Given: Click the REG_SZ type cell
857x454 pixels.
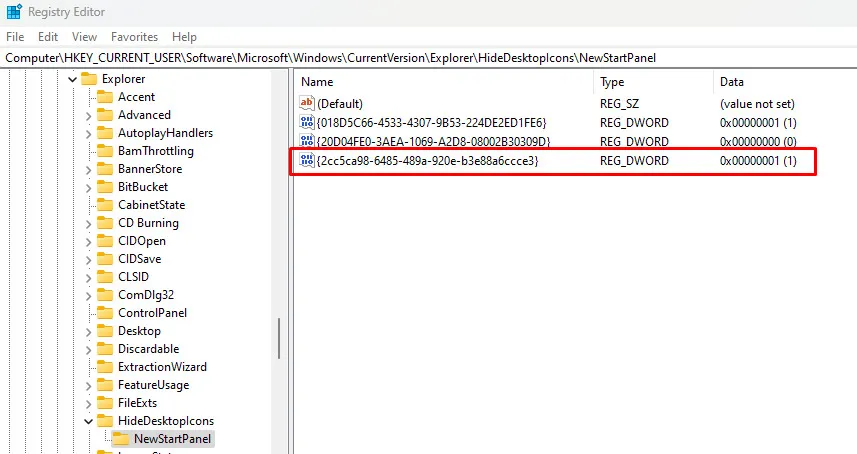Looking at the screenshot, I should 619,104.
